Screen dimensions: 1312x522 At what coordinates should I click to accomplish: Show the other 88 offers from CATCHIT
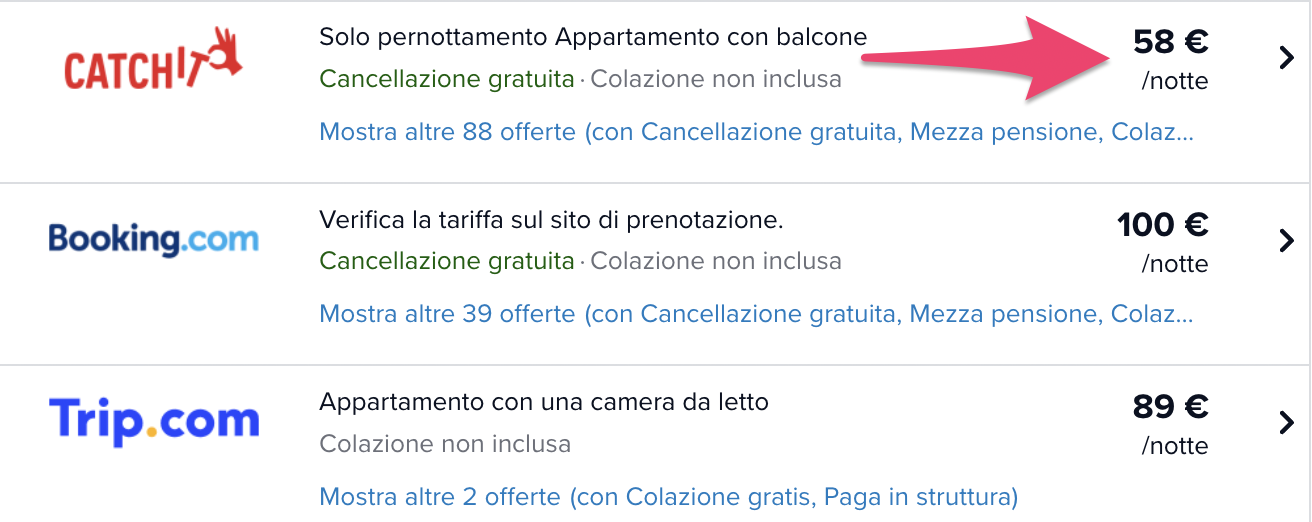(x=756, y=132)
